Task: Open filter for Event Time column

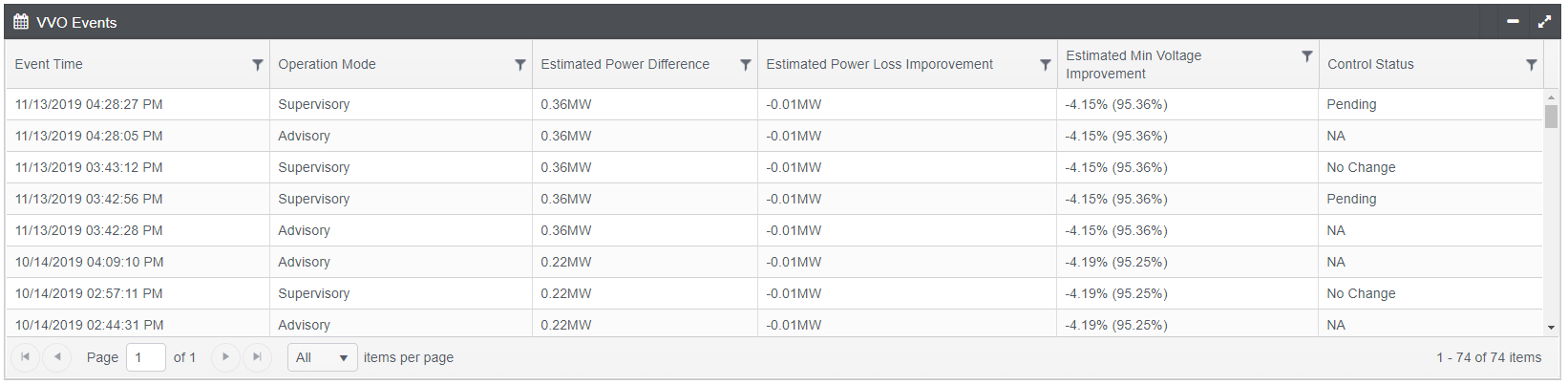Action: (257, 65)
